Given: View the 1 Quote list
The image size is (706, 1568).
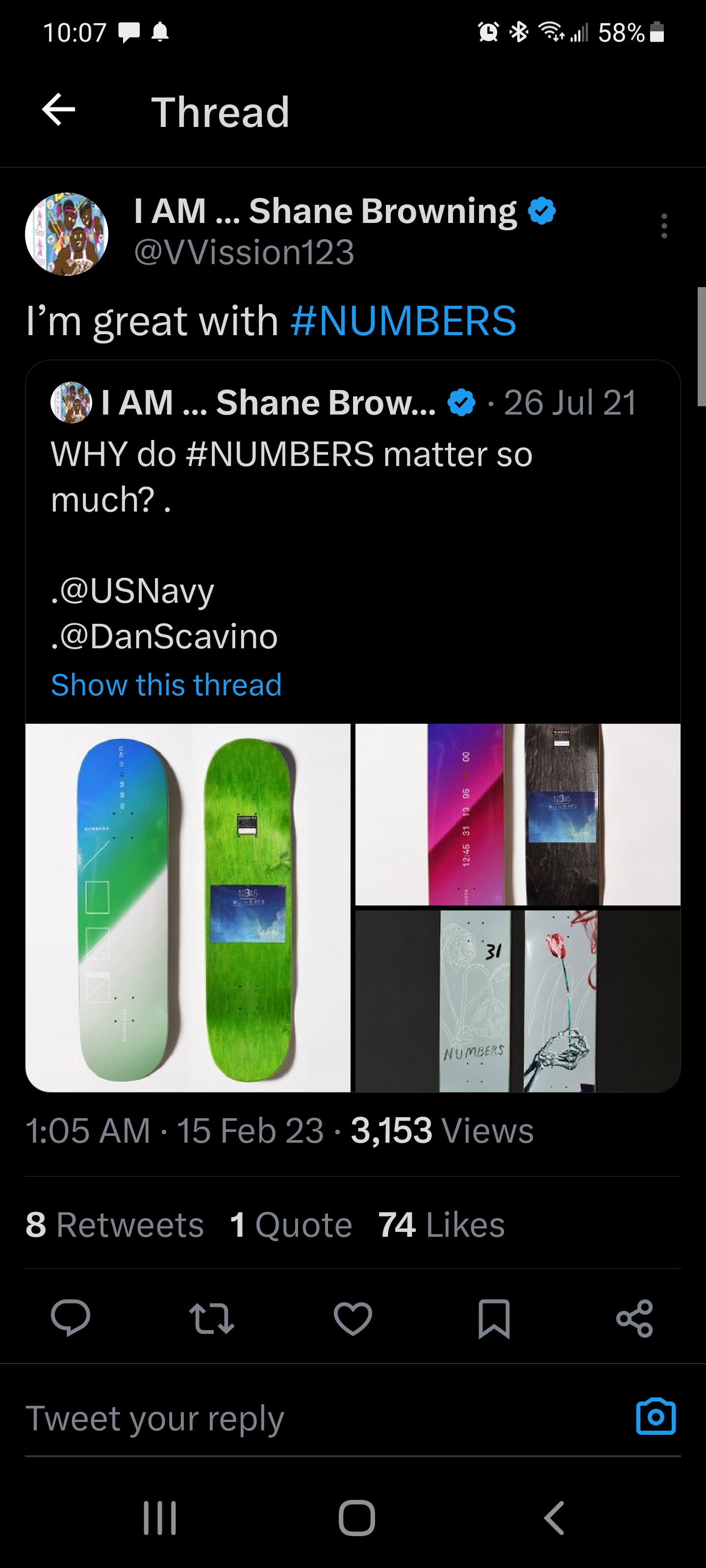Looking at the screenshot, I should [x=291, y=1225].
